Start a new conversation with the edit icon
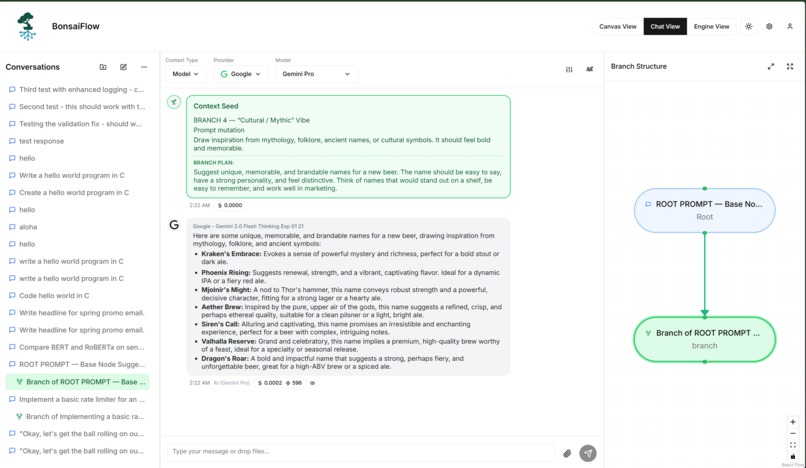 123,67
